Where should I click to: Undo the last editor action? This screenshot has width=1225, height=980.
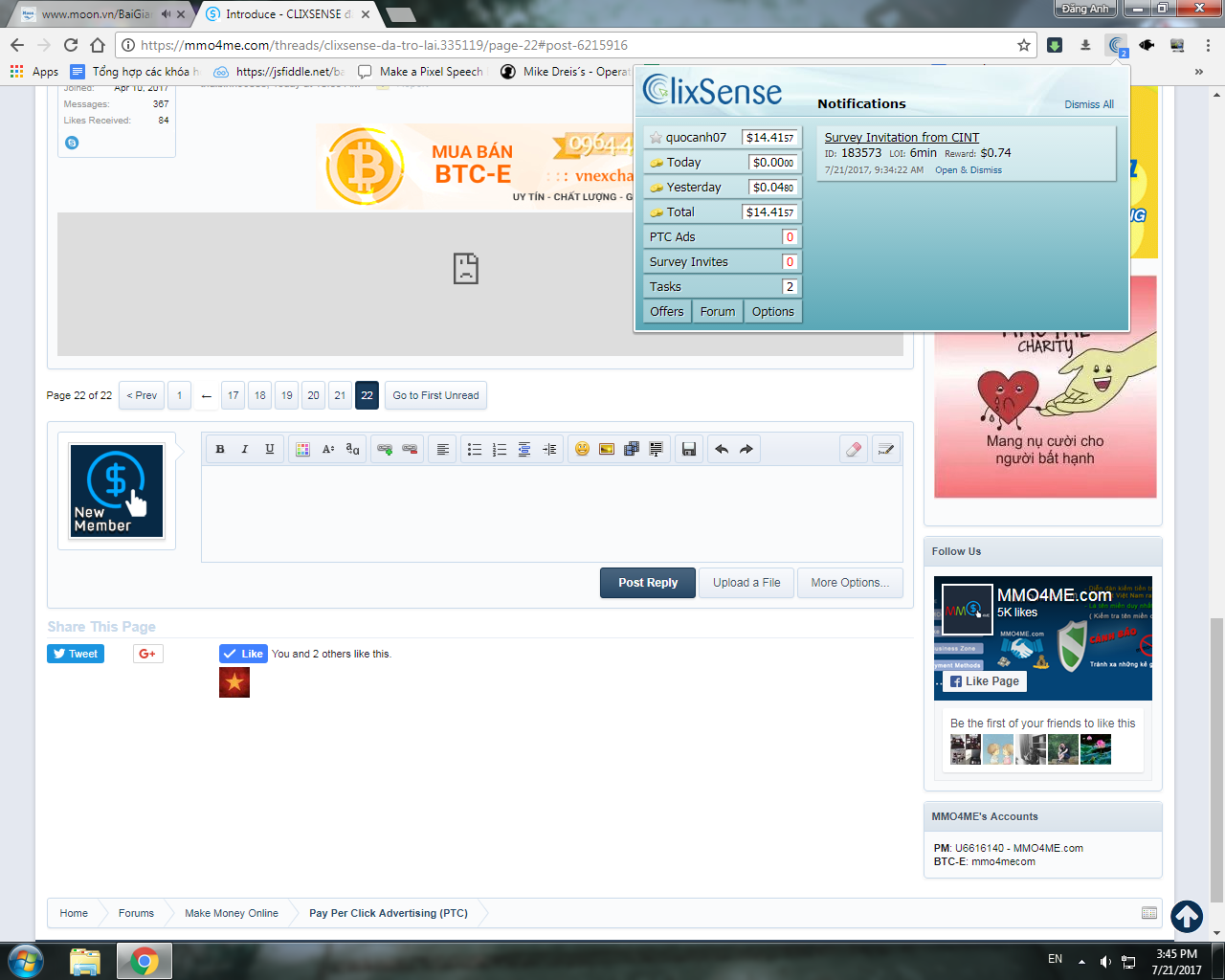[x=722, y=449]
